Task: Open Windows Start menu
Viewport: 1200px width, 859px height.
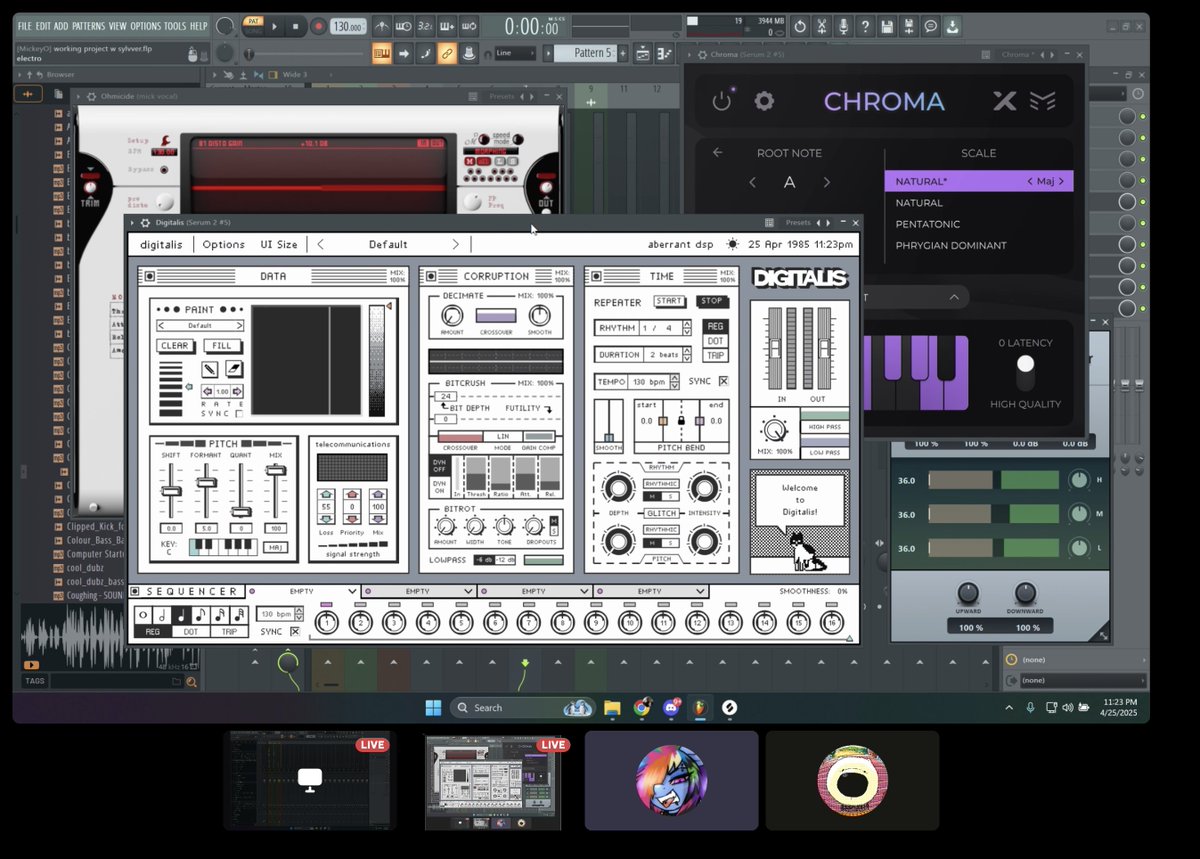Action: point(433,708)
